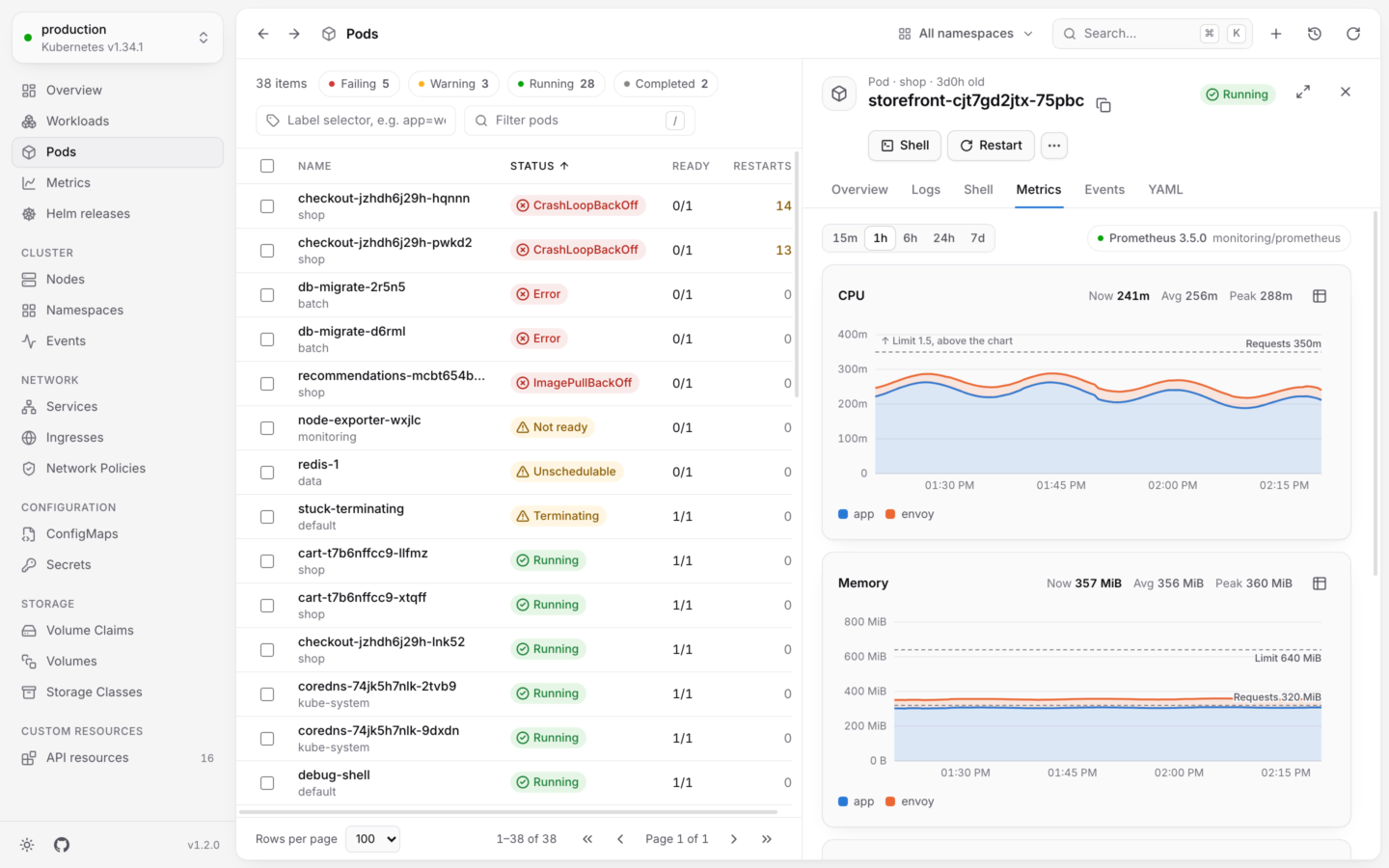Image resolution: width=1389 pixels, height=868 pixels.
Task: Refresh the pods list
Action: point(1353,34)
